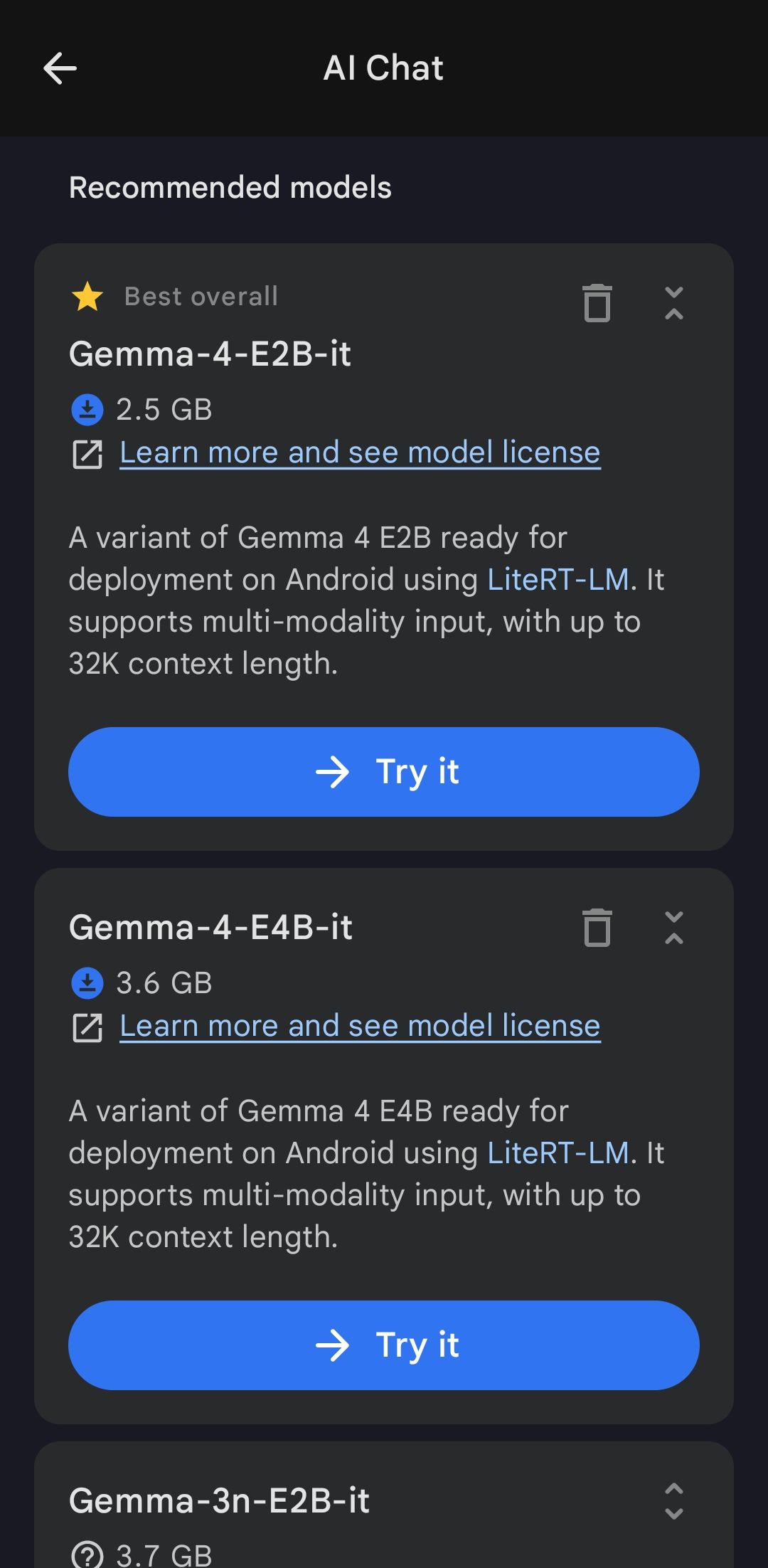Open Gemma-4-E4B-it model license link
Screen dimensions: 768x1568
point(360,1026)
